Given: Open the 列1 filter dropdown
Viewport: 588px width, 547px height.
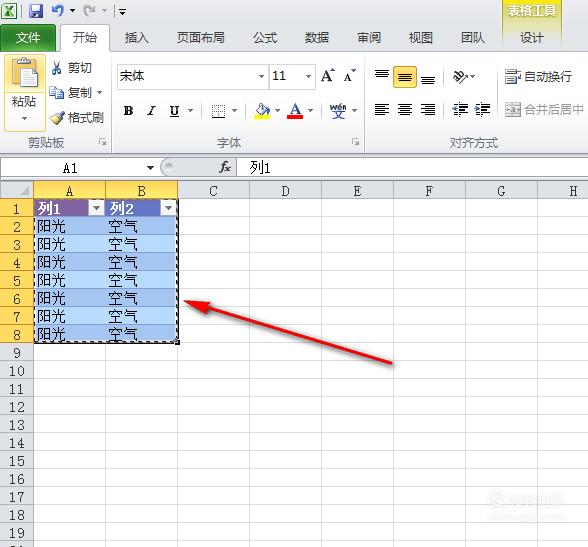Looking at the screenshot, I should (96, 208).
